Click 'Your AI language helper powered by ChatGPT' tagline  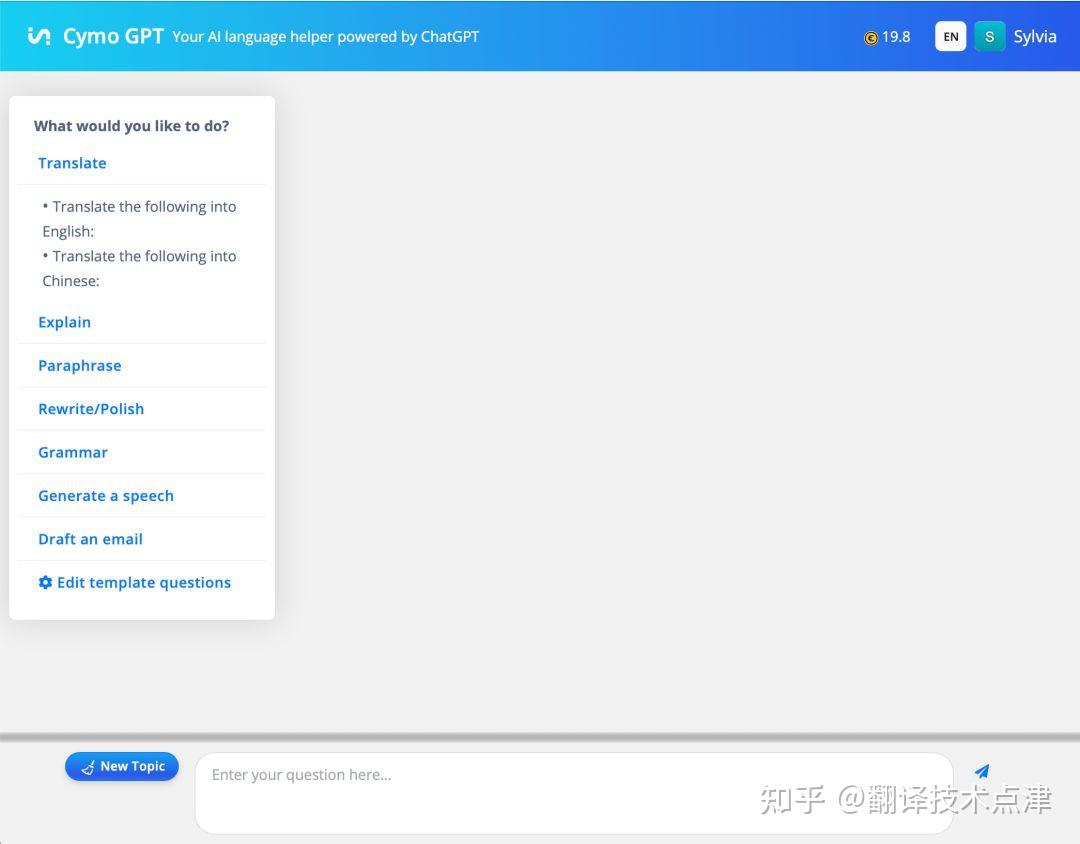click(x=325, y=37)
